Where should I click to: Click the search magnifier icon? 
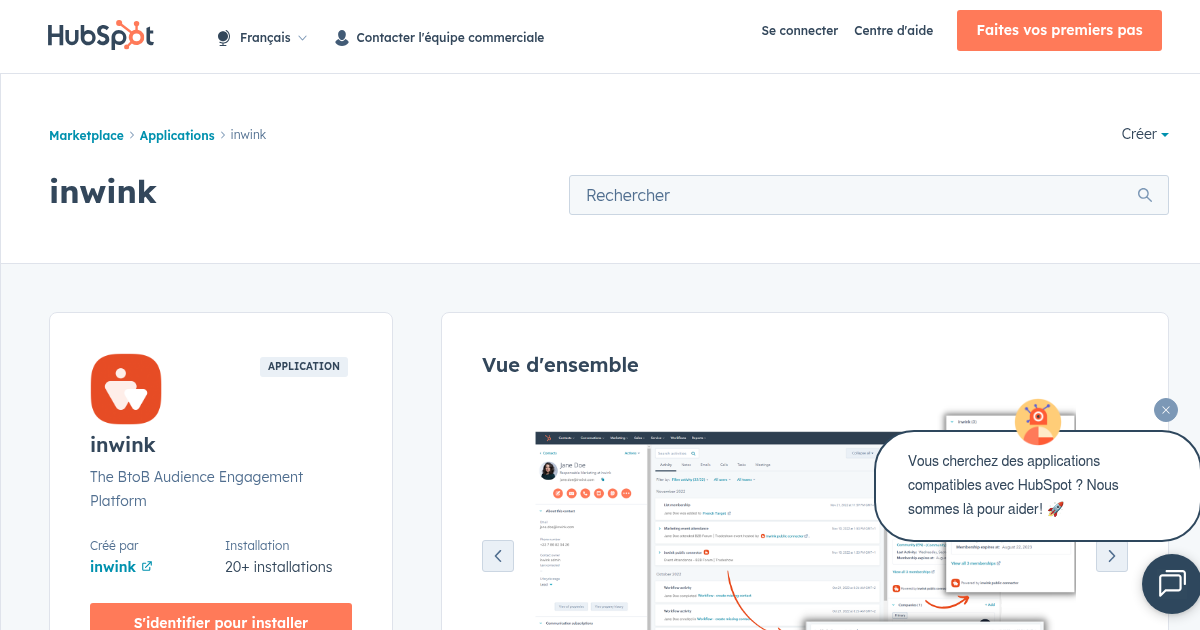1146,195
